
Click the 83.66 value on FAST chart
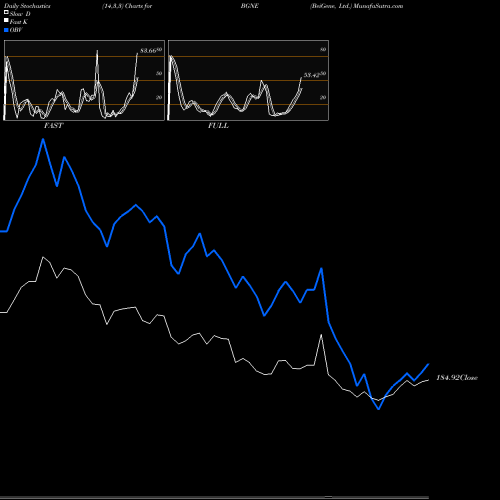coord(148,51)
